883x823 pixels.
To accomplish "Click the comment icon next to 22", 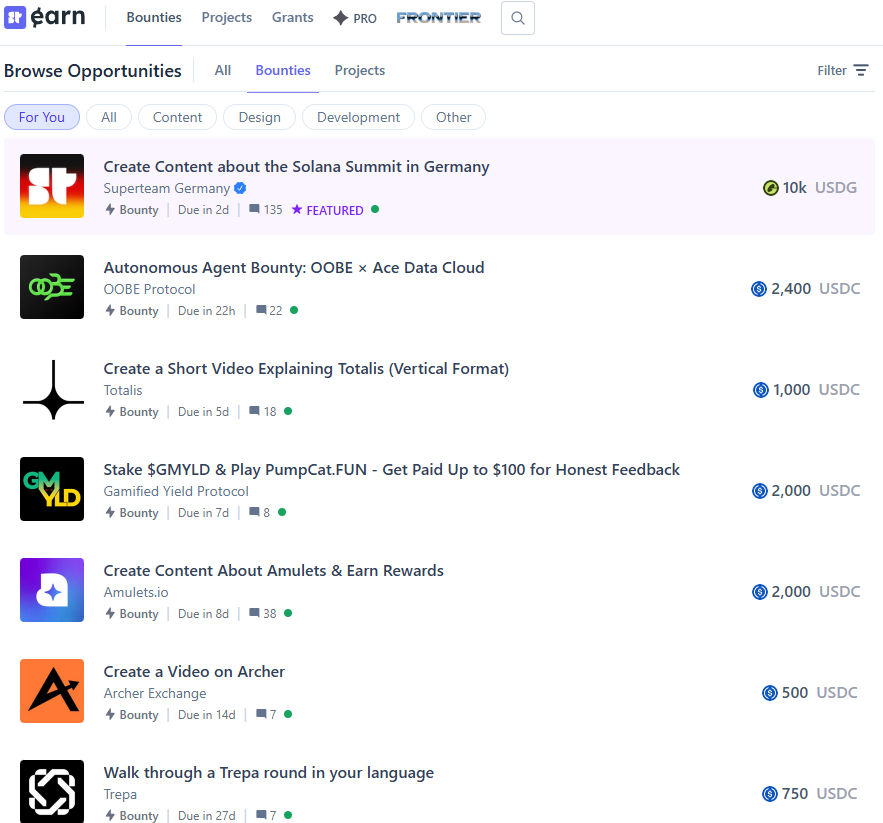I will [261, 310].
